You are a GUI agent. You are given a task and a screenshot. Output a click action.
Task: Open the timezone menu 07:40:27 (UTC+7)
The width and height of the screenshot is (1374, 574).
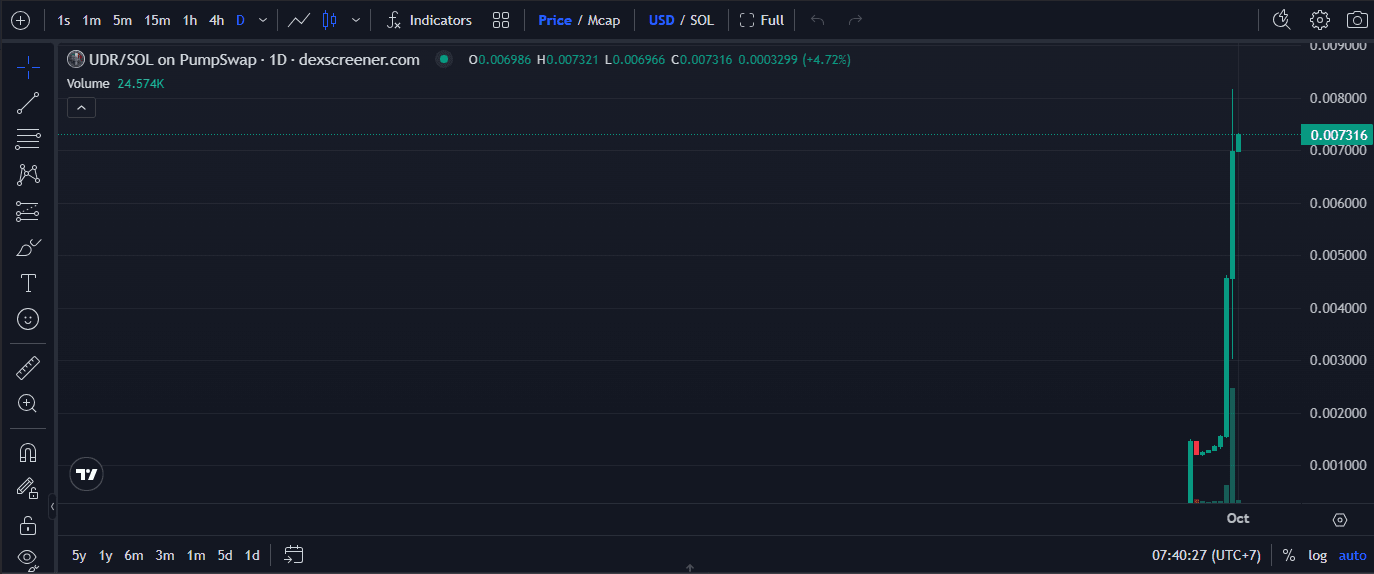pos(1206,555)
